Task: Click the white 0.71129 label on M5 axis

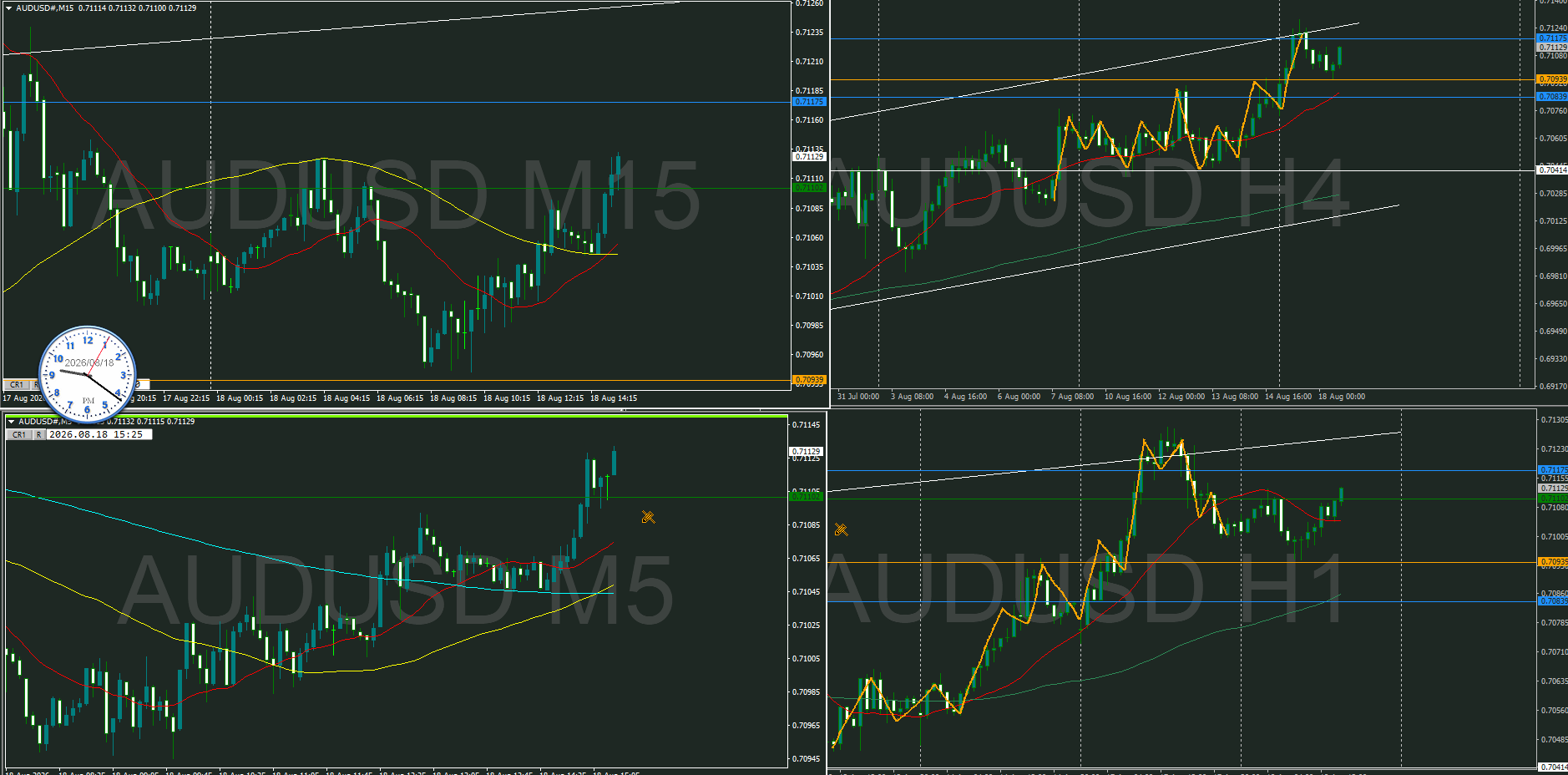Action: (806, 452)
